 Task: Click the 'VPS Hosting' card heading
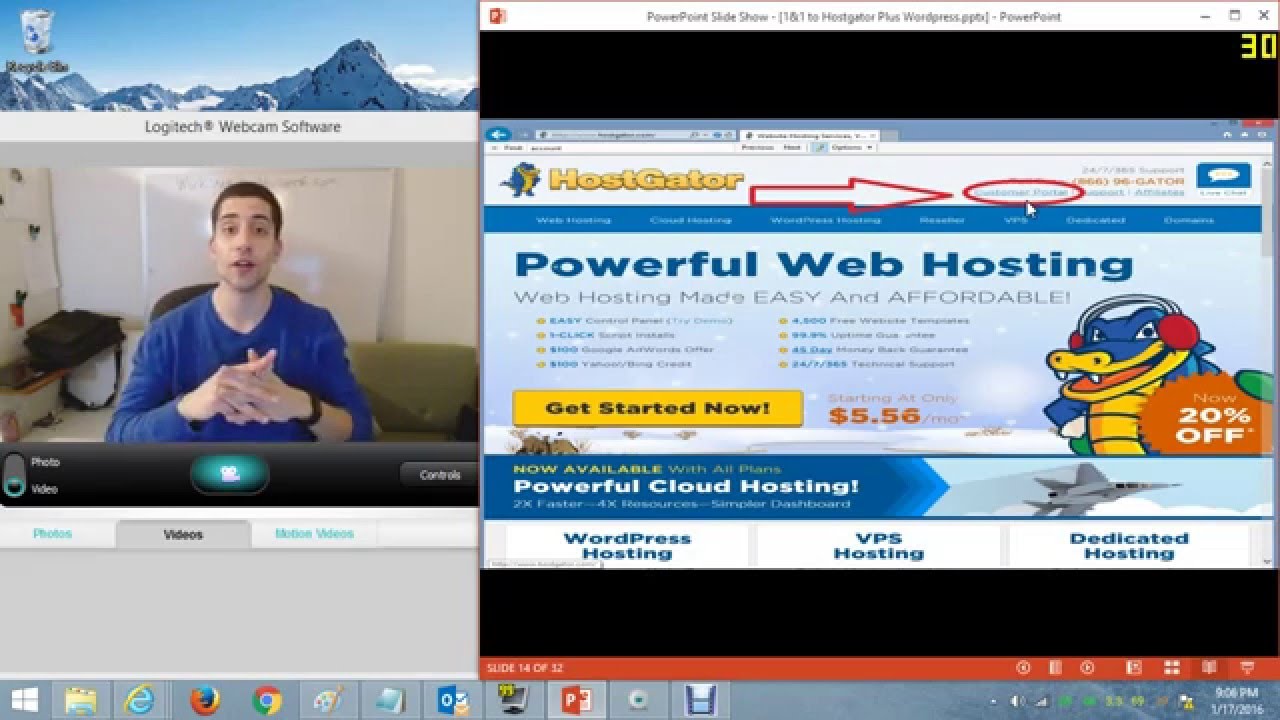coord(879,546)
